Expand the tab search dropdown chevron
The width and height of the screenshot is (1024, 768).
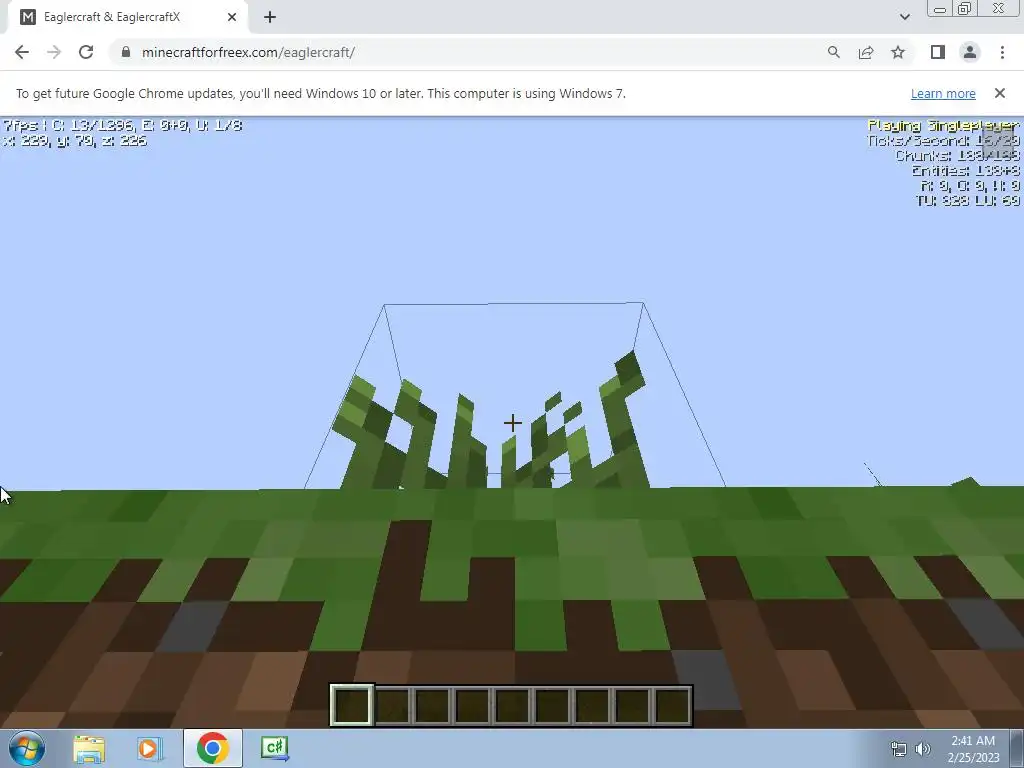tap(904, 17)
